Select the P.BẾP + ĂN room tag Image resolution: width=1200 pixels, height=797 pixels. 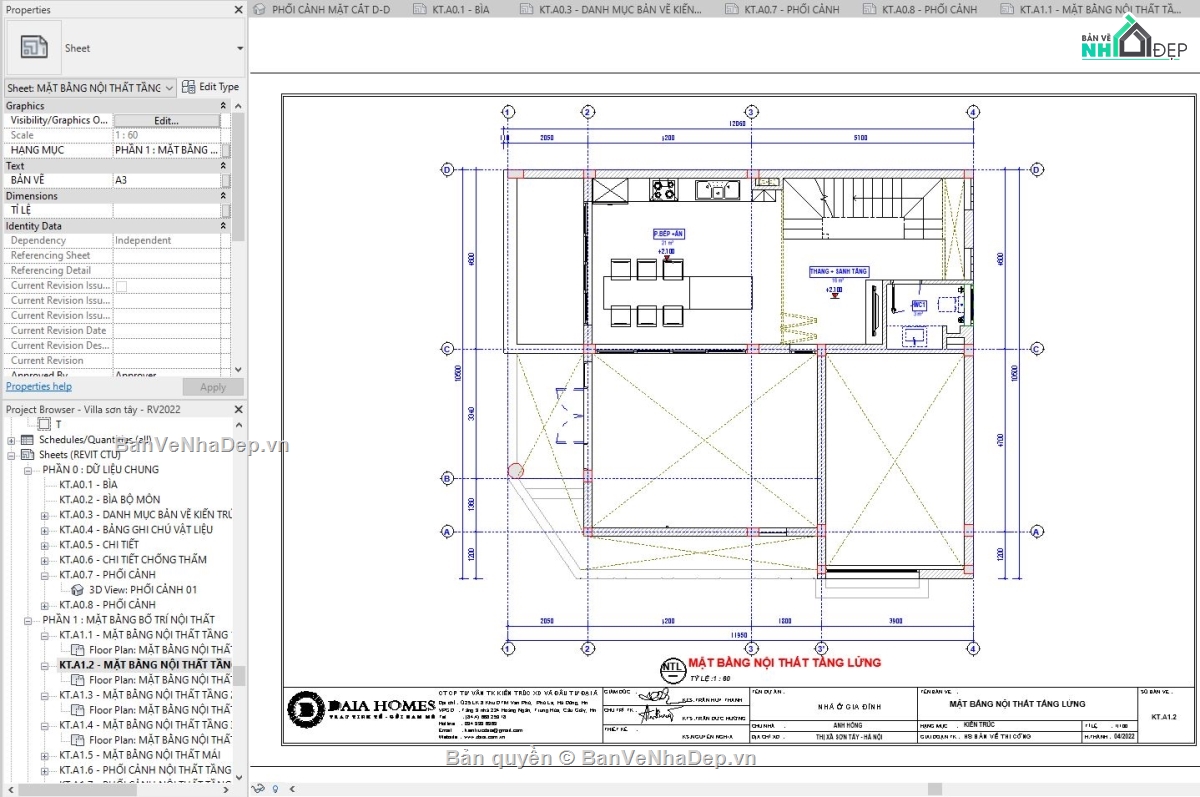(x=670, y=234)
